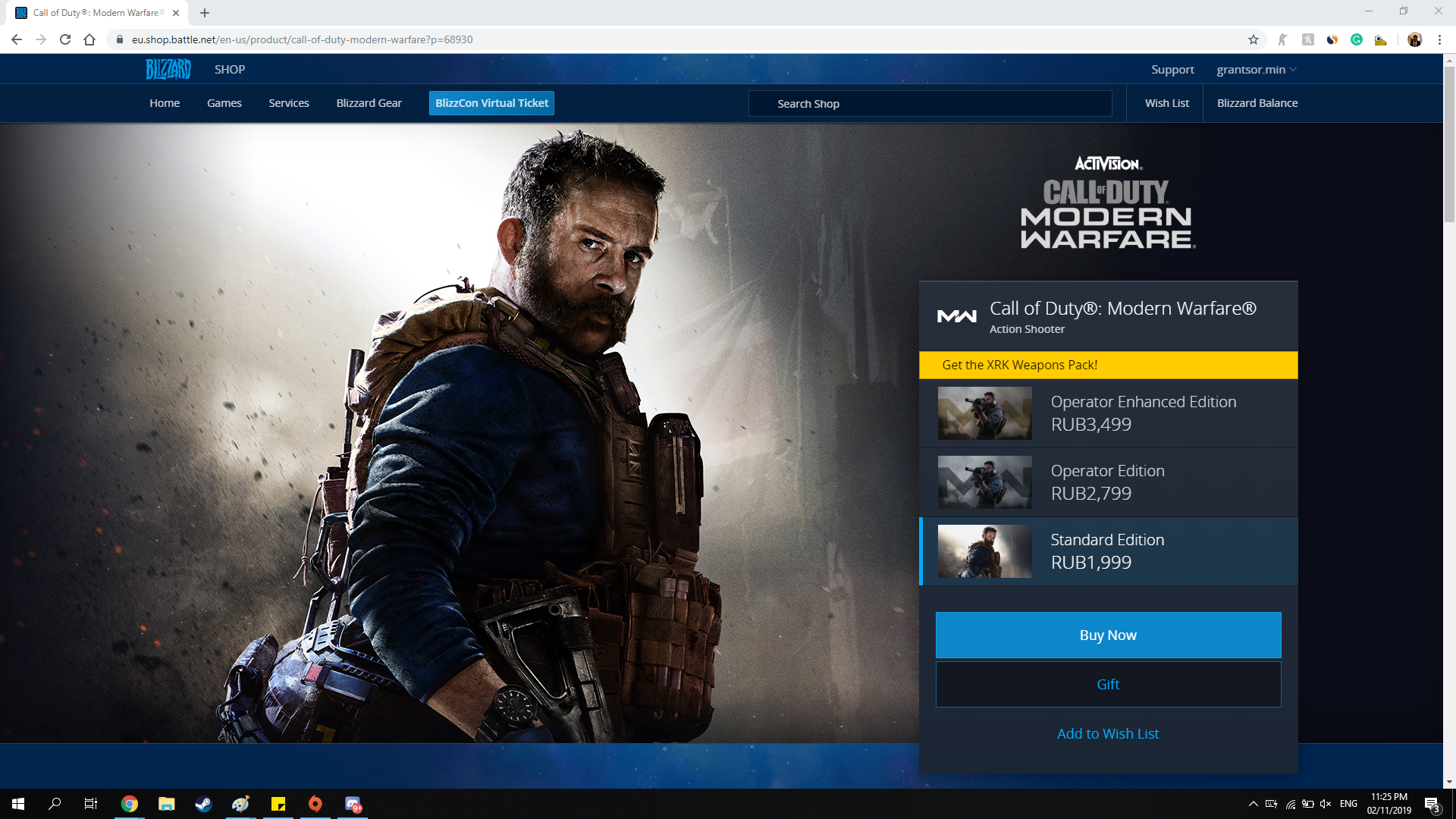Click the battery tray icon
The image size is (1456, 819).
tap(1308, 804)
